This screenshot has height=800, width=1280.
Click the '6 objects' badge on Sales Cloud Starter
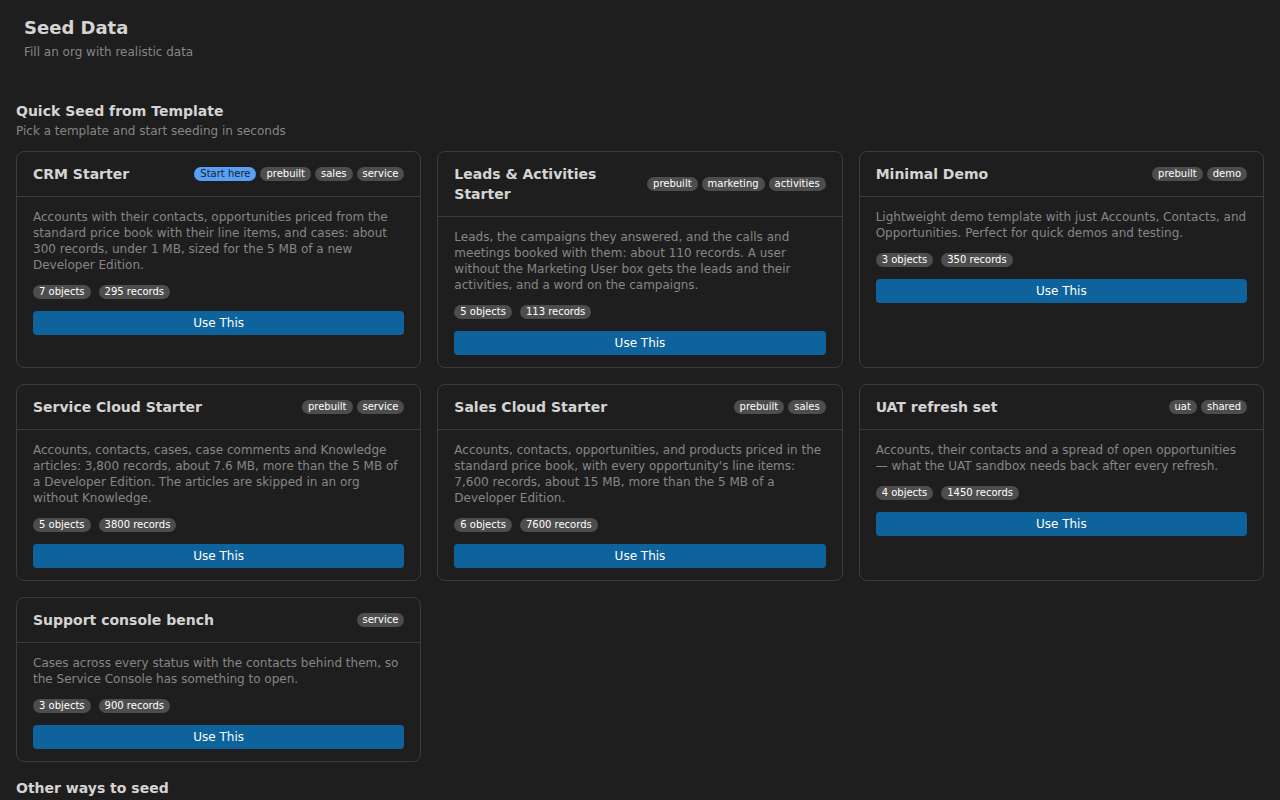[x=483, y=525]
